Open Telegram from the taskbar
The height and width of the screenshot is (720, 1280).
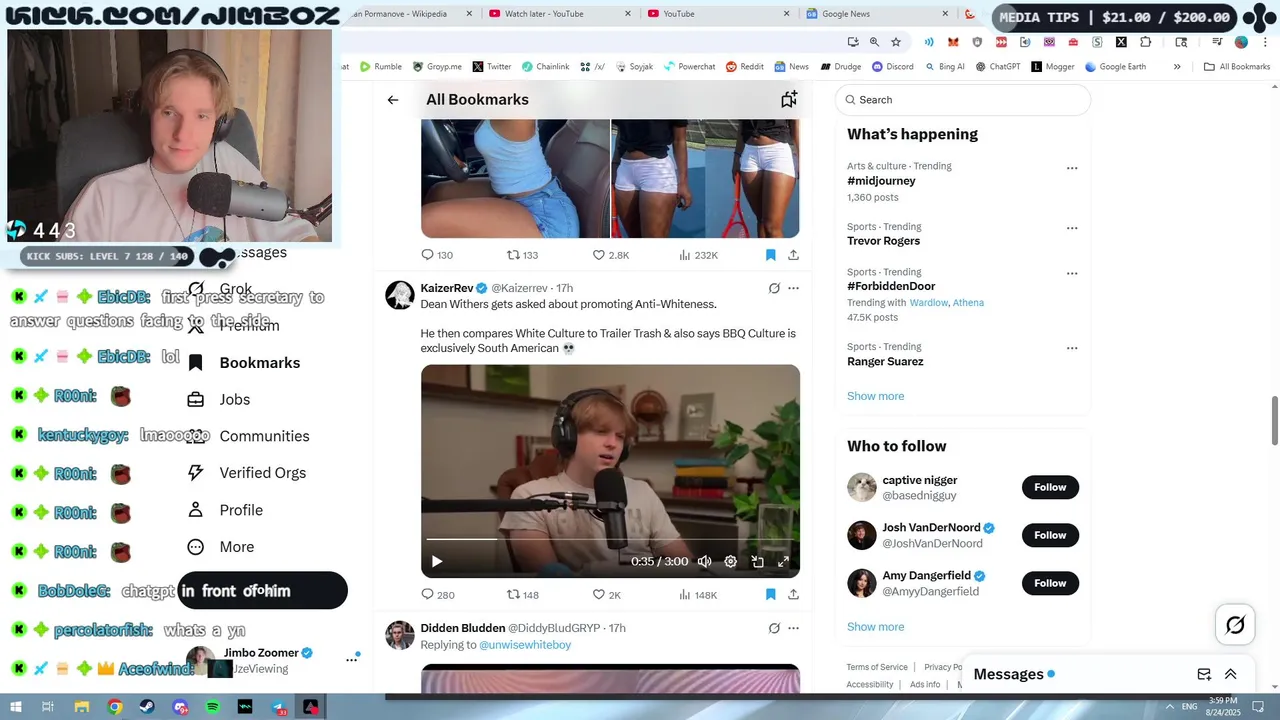point(279,707)
